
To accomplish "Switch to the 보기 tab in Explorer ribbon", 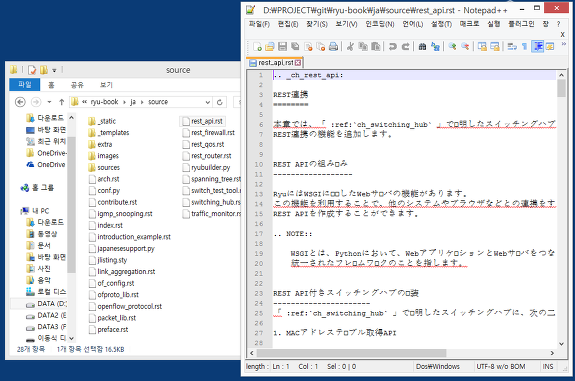I will (x=106, y=85).
